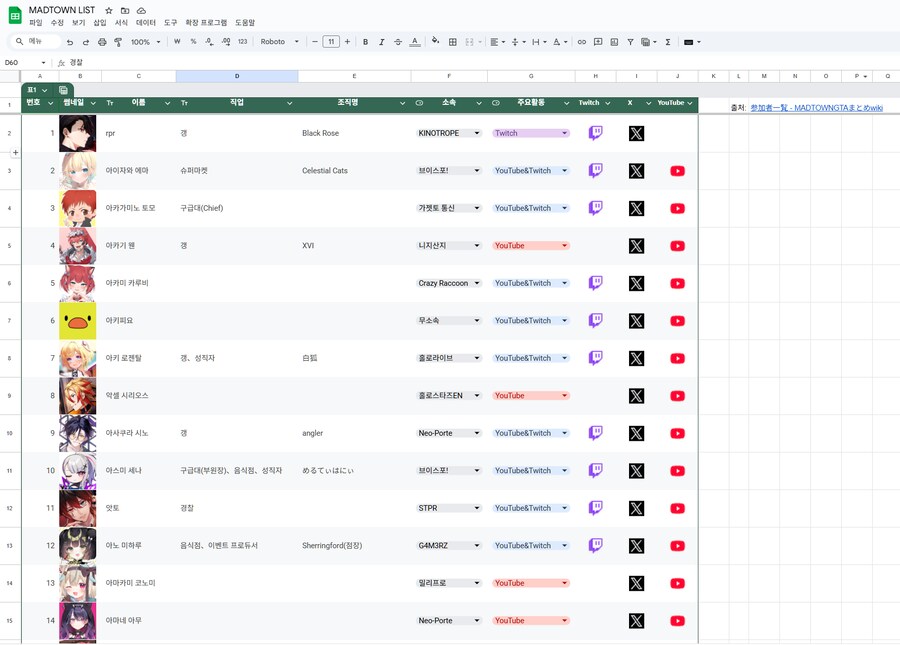Open the fill color picker
The width and height of the screenshot is (900, 645).
pyautogui.click(x=435, y=42)
